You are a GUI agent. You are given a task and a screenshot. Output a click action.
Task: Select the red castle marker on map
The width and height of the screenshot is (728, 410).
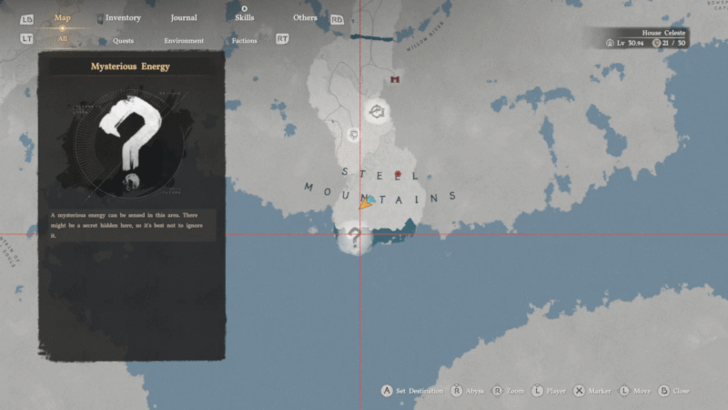[396, 79]
